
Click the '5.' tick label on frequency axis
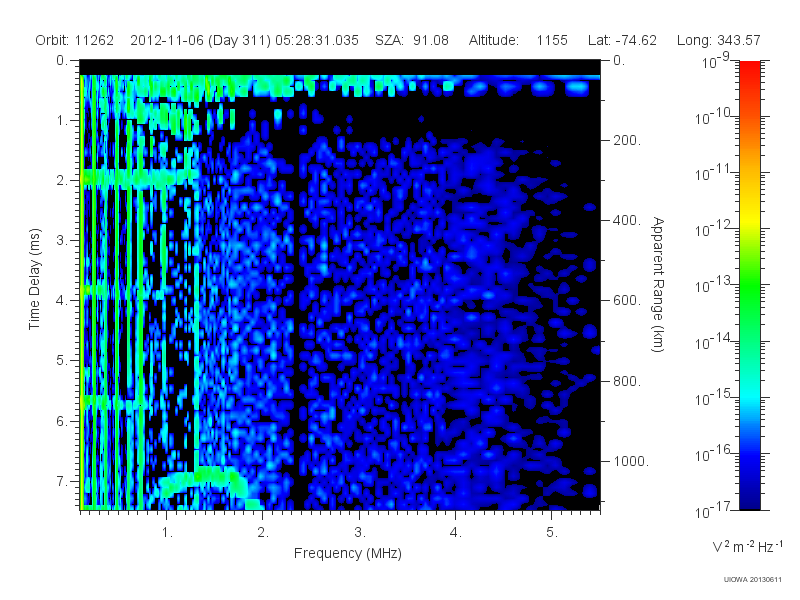coord(552,533)
